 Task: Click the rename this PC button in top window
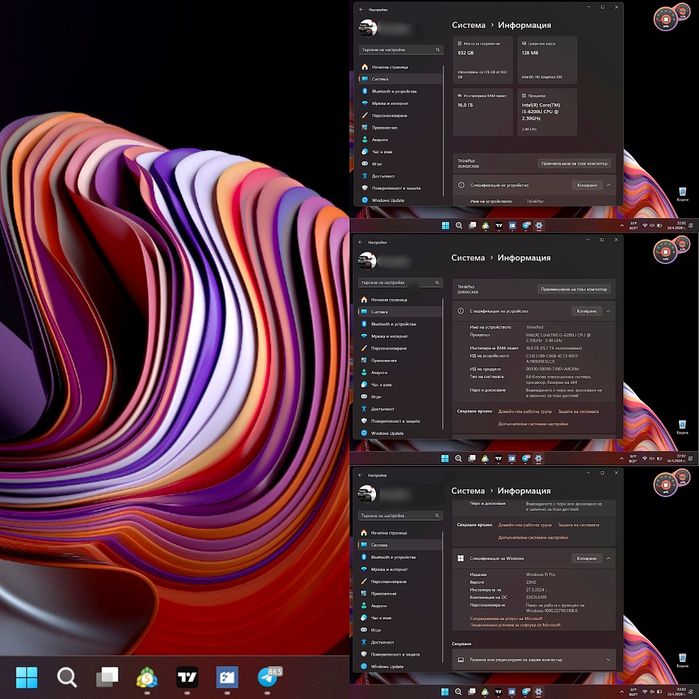click(574, 164)
